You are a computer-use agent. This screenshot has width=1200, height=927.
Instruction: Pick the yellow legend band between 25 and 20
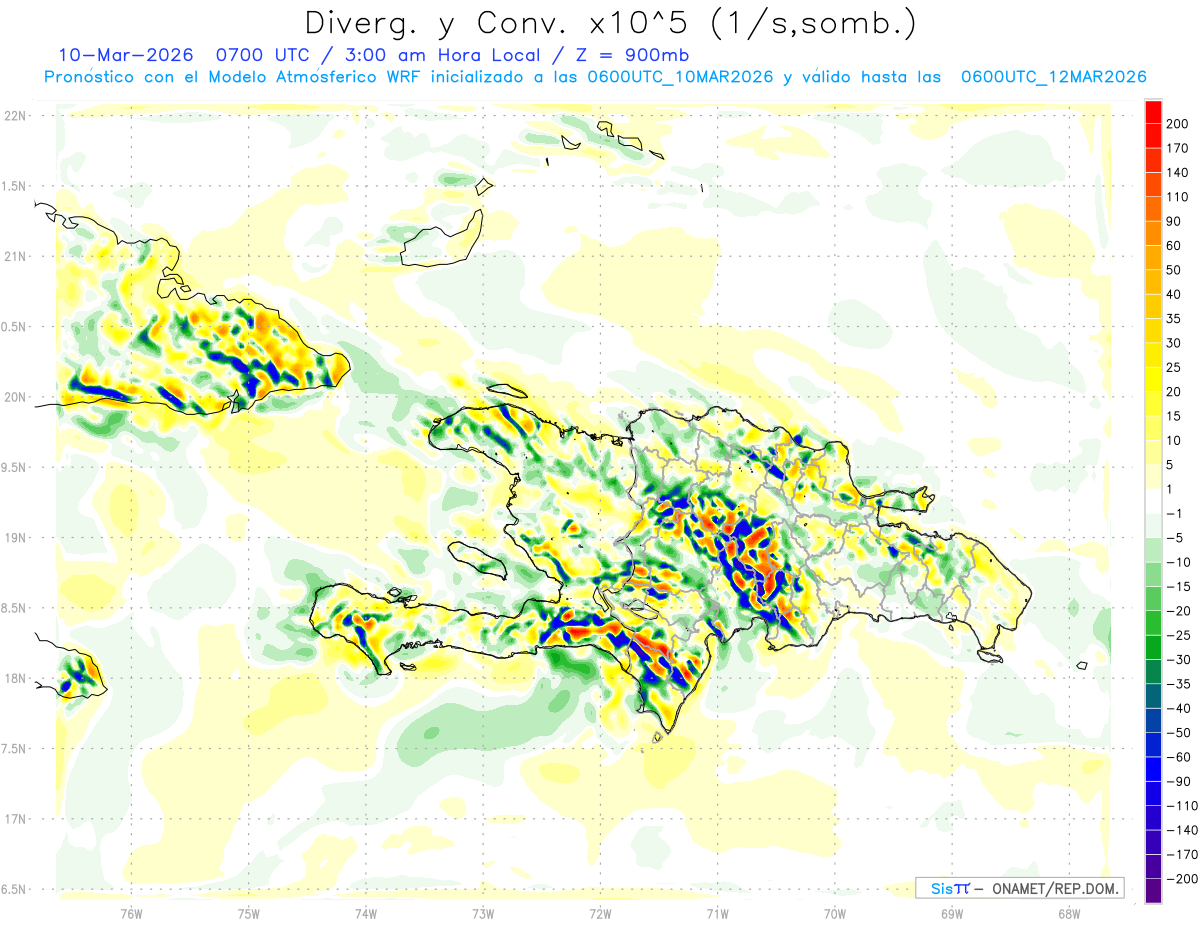(1153, 380)
